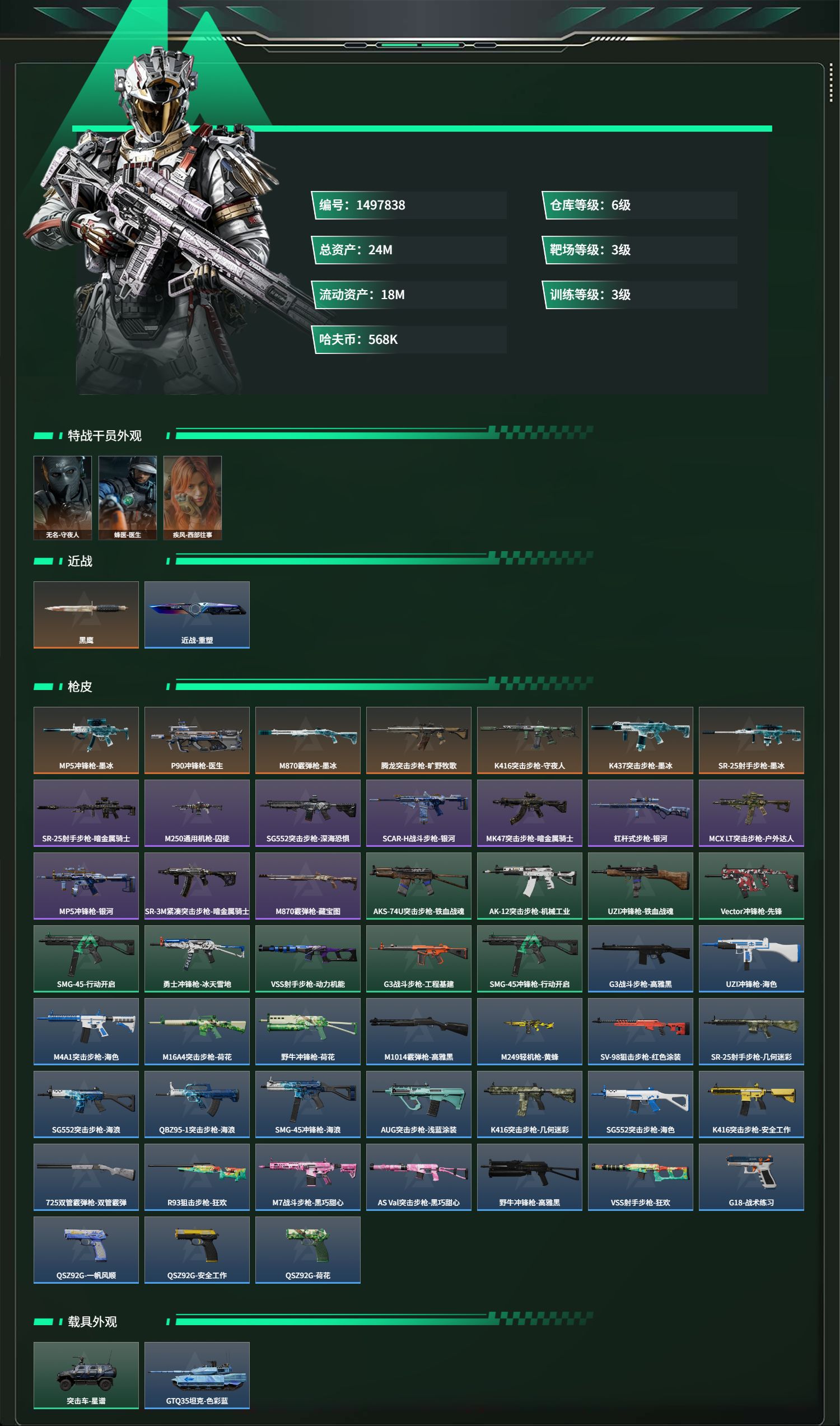
Task: Open the 突击车-星谱 vehicle skin card
Action: [x=86, y=1375]
